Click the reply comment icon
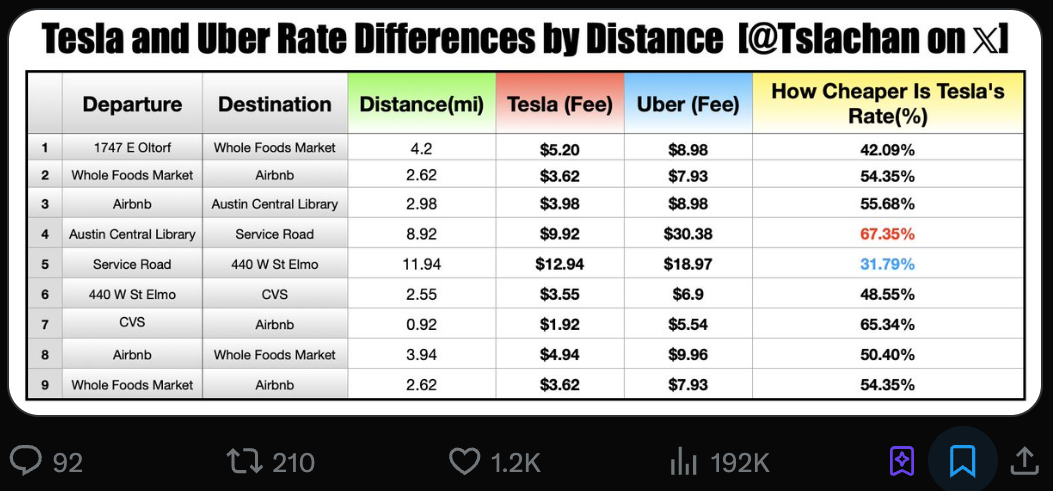Screen dimensions: 1054x492 (26, 461)
